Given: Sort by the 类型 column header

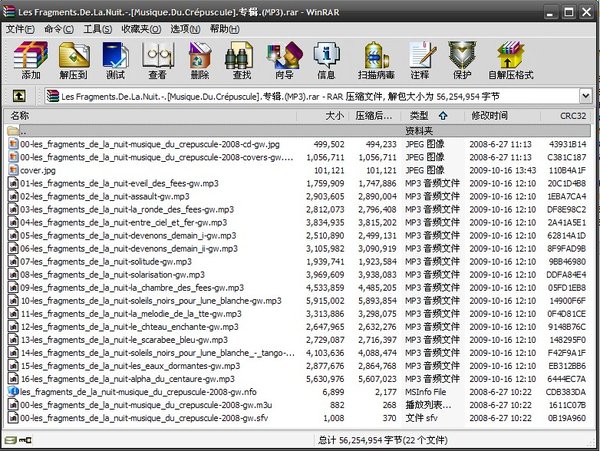Looking at the screenshot, I should [432, 116].
